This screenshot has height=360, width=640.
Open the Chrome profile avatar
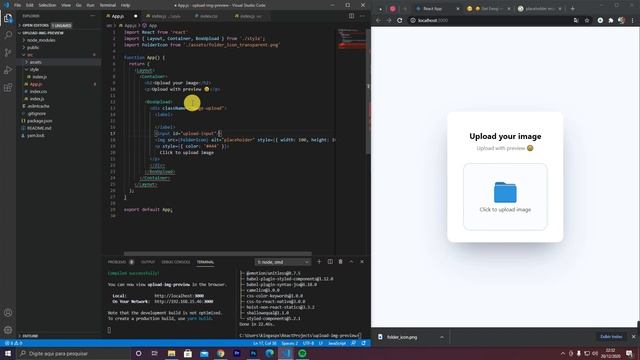click(x=621, y=20)
